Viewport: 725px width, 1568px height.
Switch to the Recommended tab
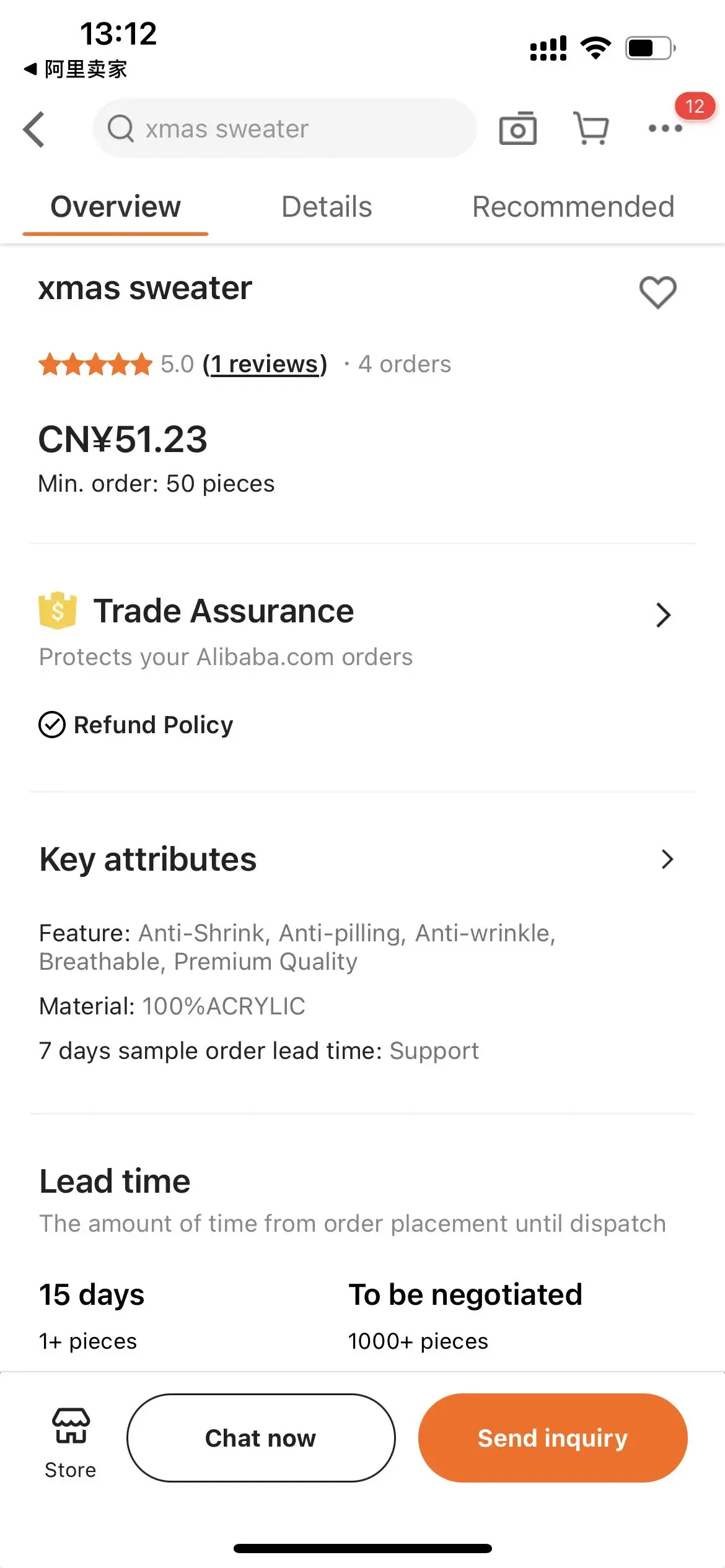[573, 207]
